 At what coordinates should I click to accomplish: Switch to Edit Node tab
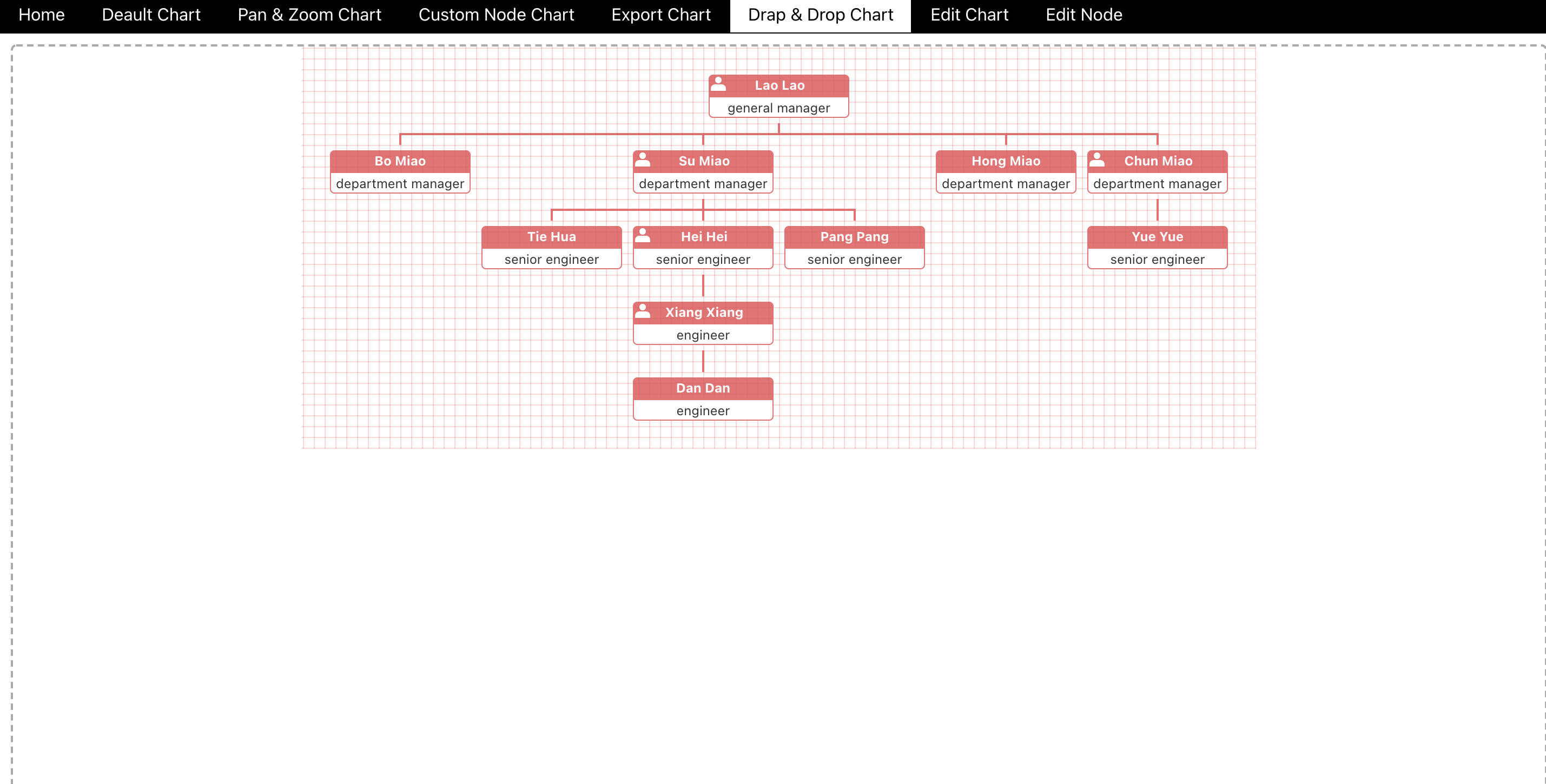point(1083,15)
